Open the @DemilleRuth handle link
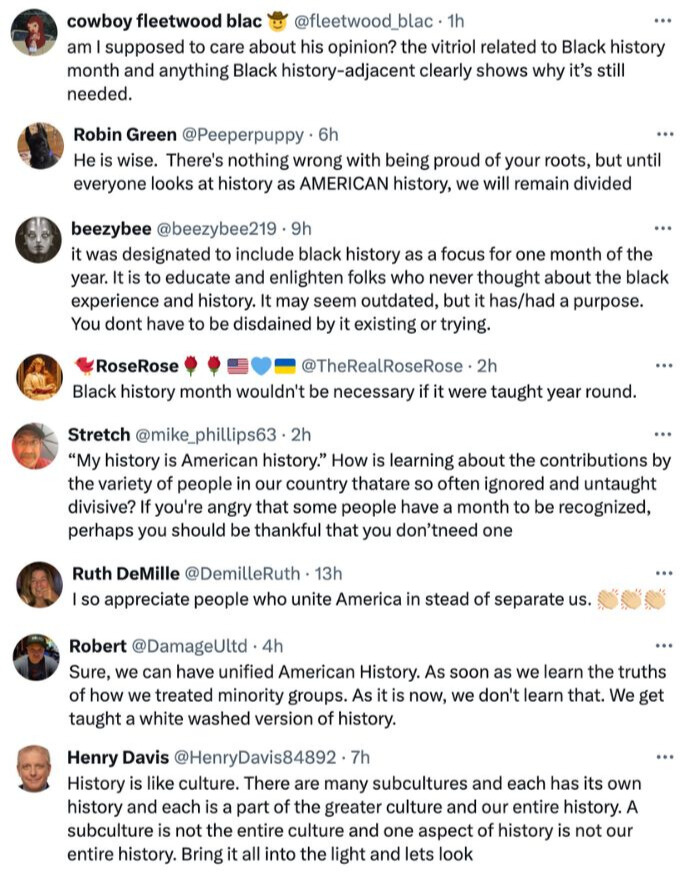690x886 pixels. 242,574
